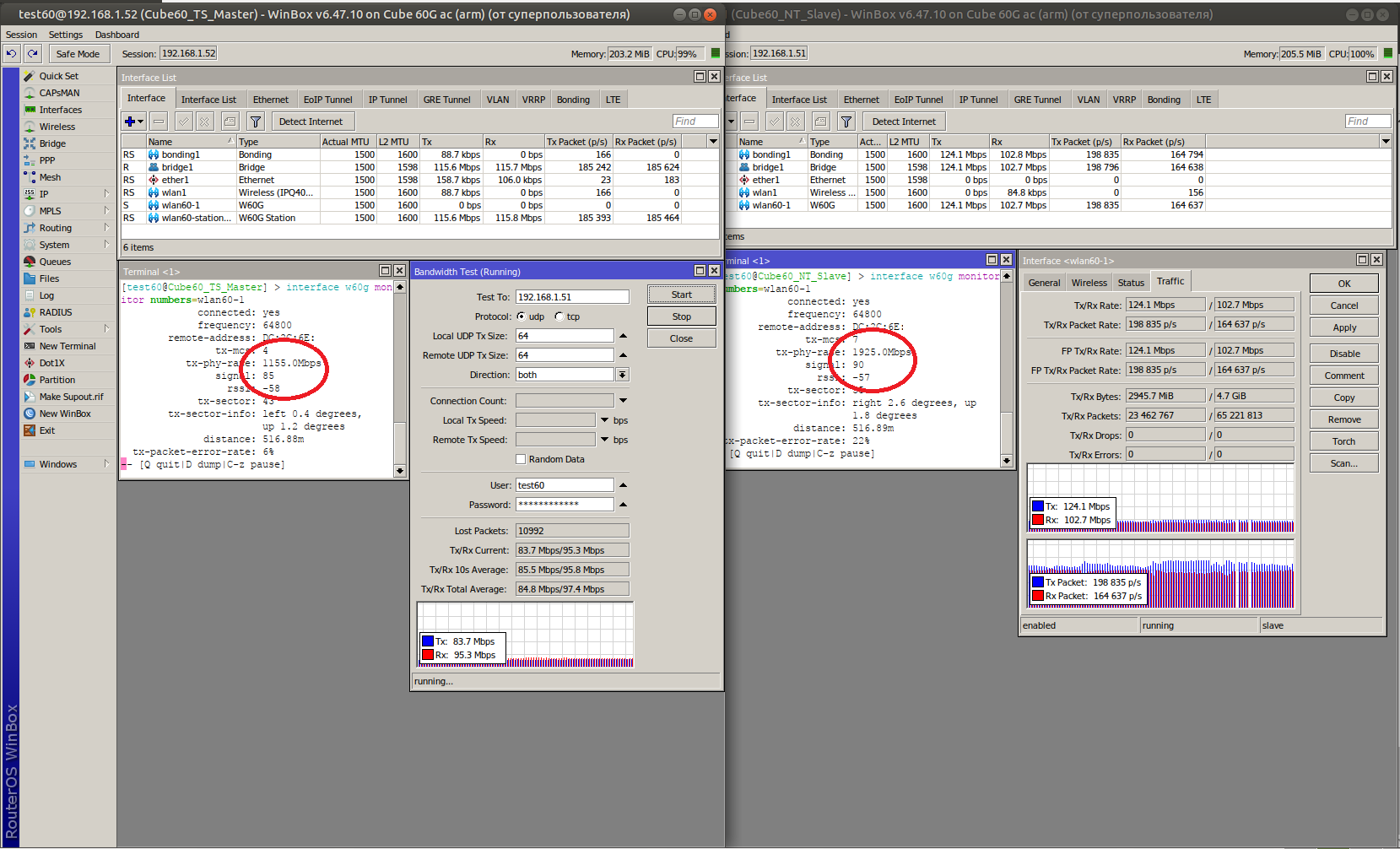The width and height of the screenshot is (1400, 849).
Task: Switch to the General tab in wlan60-1 dialog
Action: [x=1044, y=283]
